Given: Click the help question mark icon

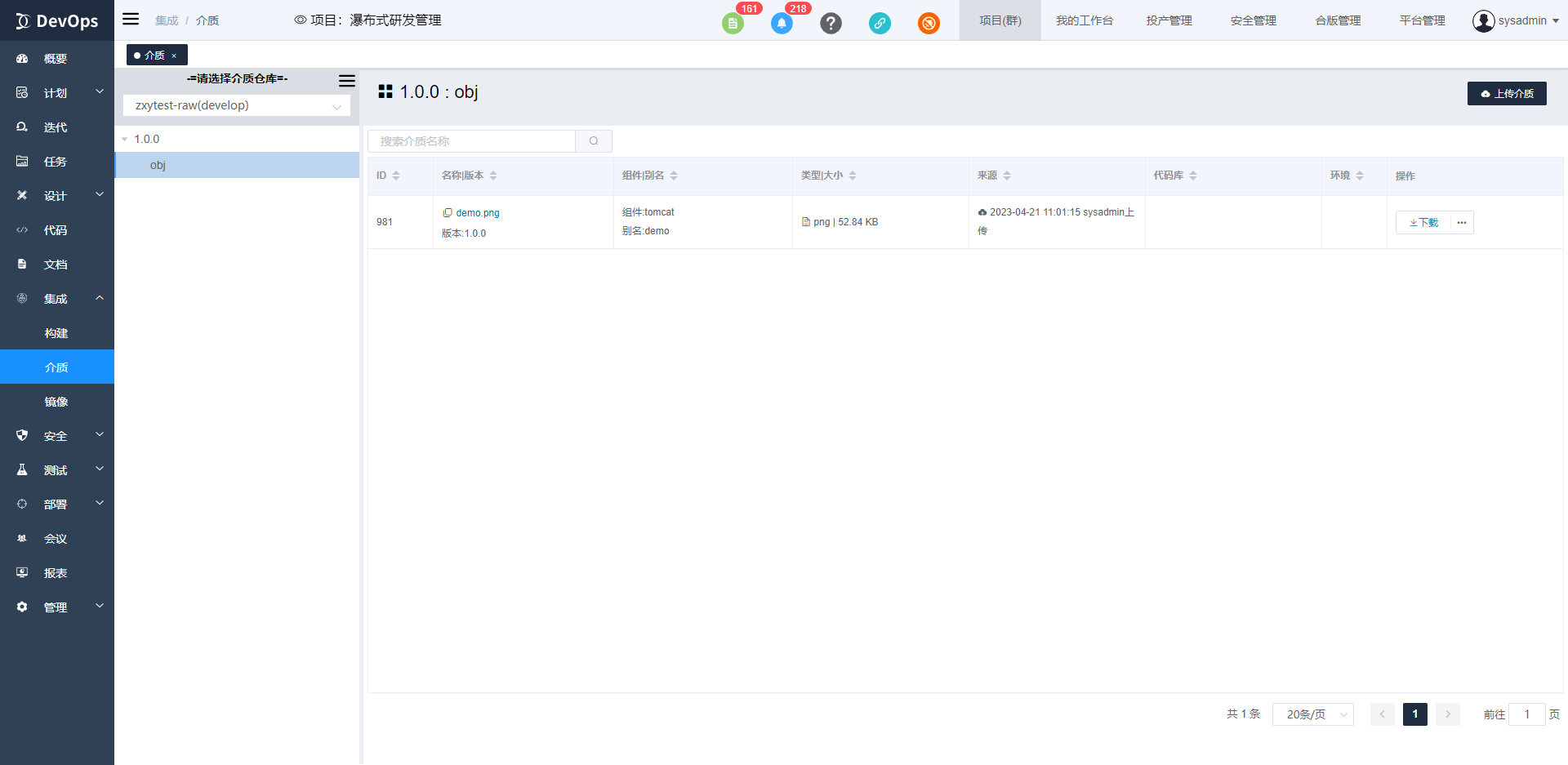Looking at the screenshot, I should 831,23.
